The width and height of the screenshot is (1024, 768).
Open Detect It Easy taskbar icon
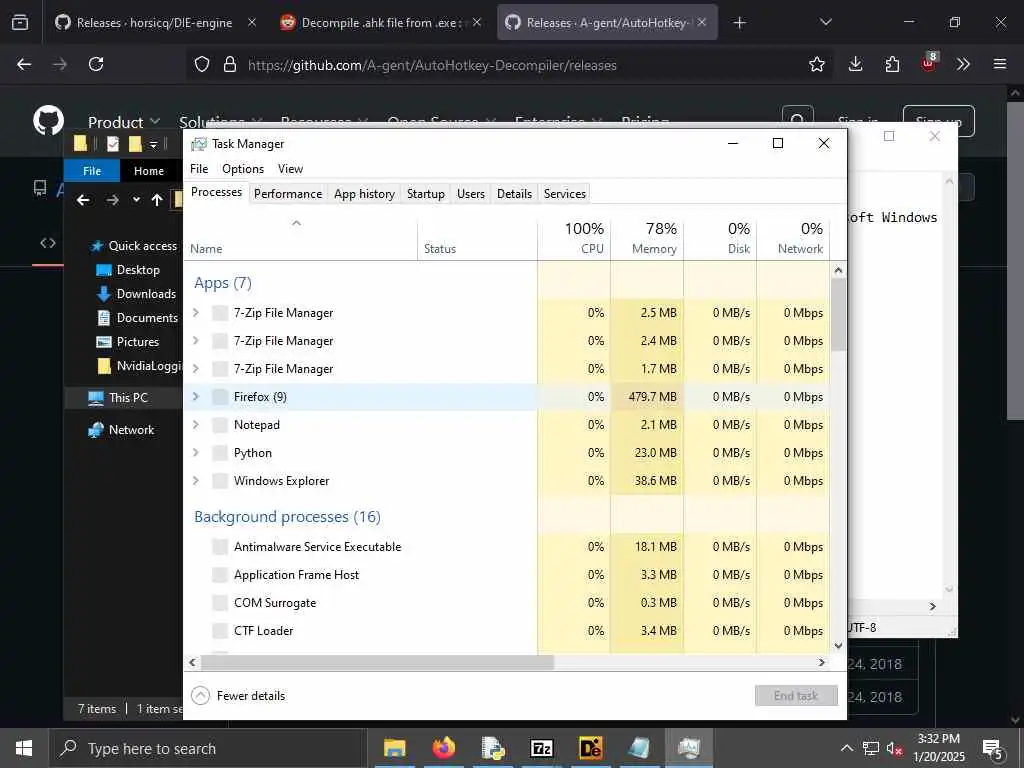590,748
